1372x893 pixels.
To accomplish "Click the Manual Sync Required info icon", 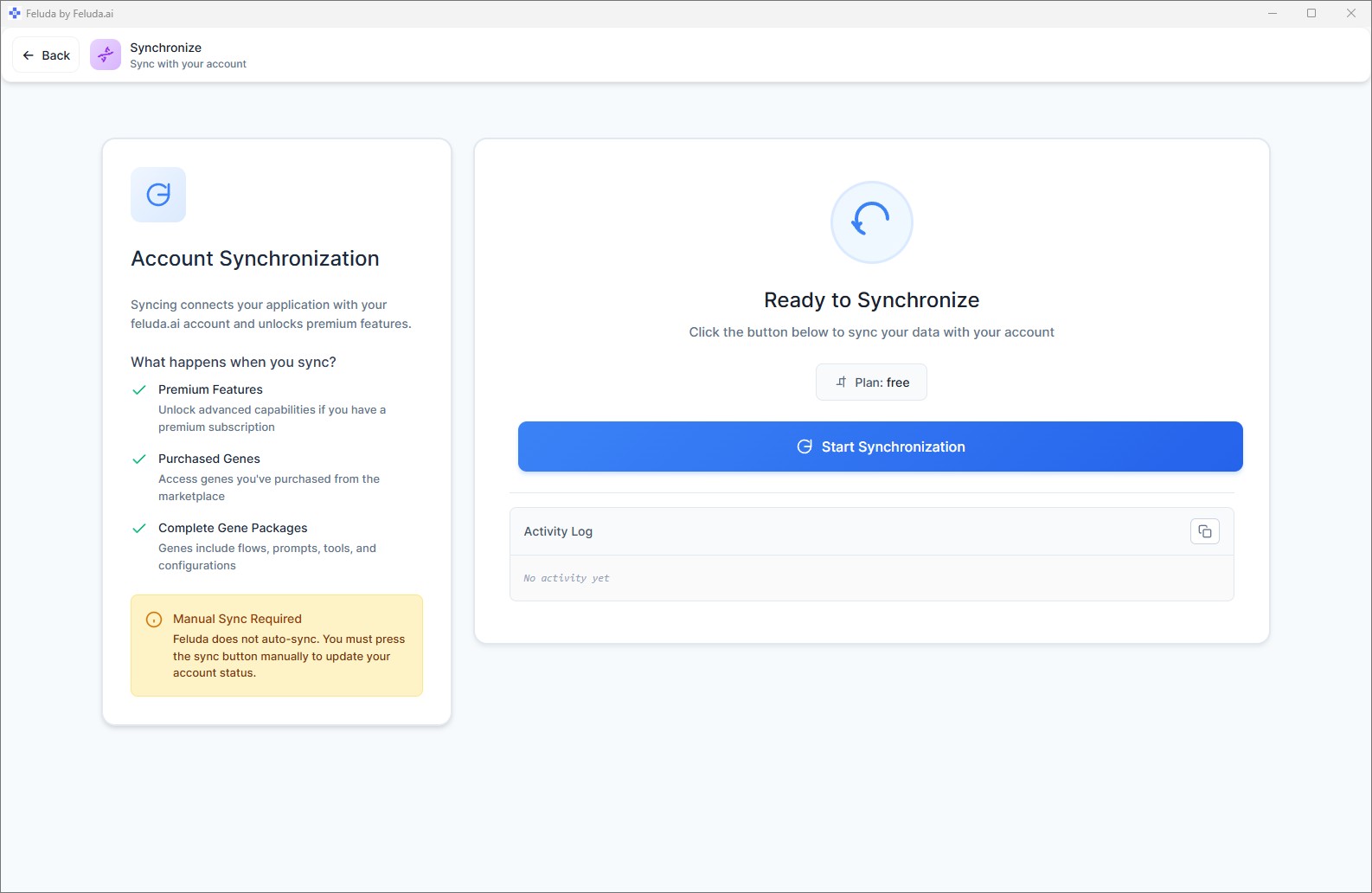I will point(154,620).
